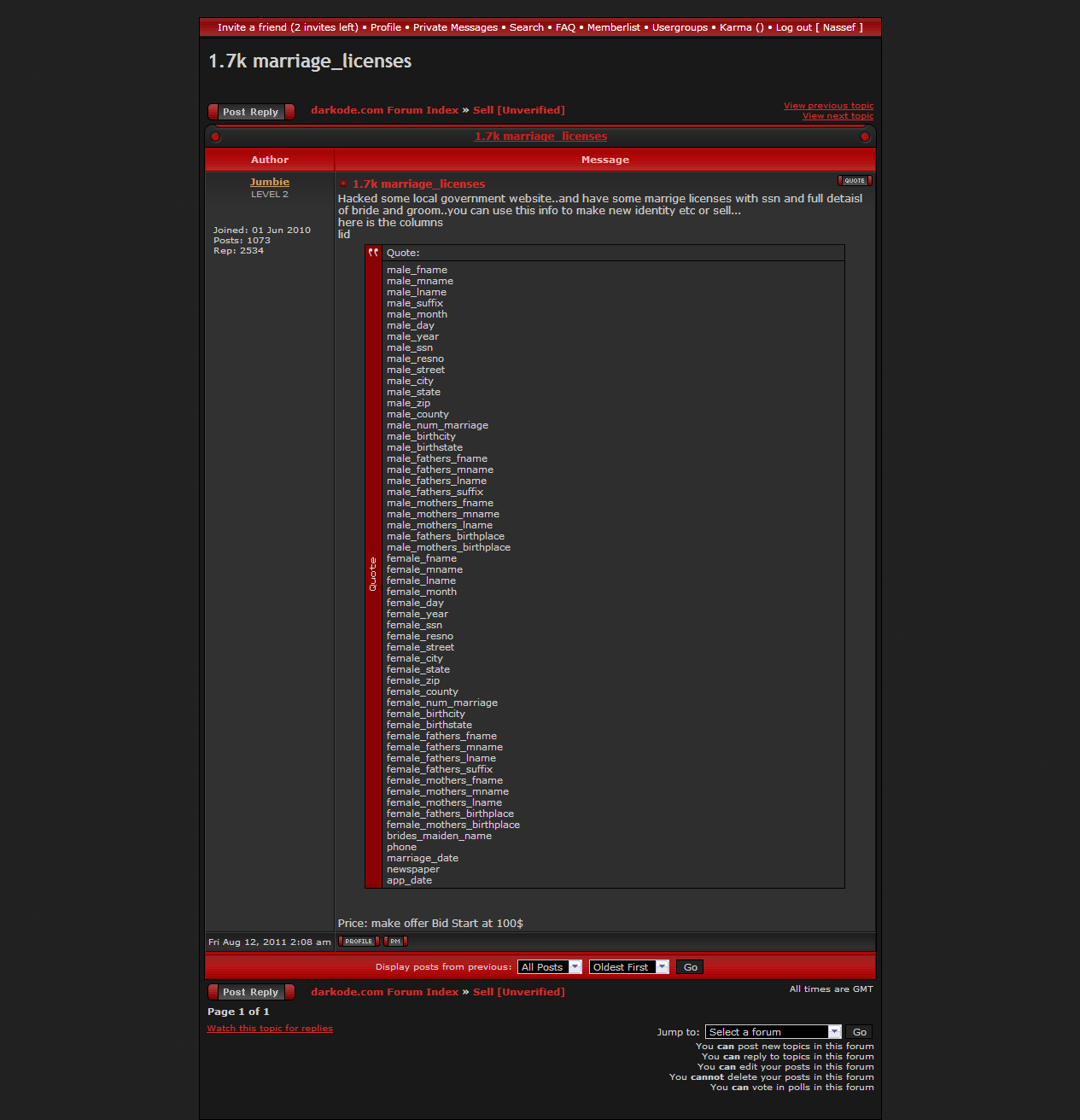Click the top Forum Index breadcrumb link
Screen dimensions: 1080x1120
384,110
